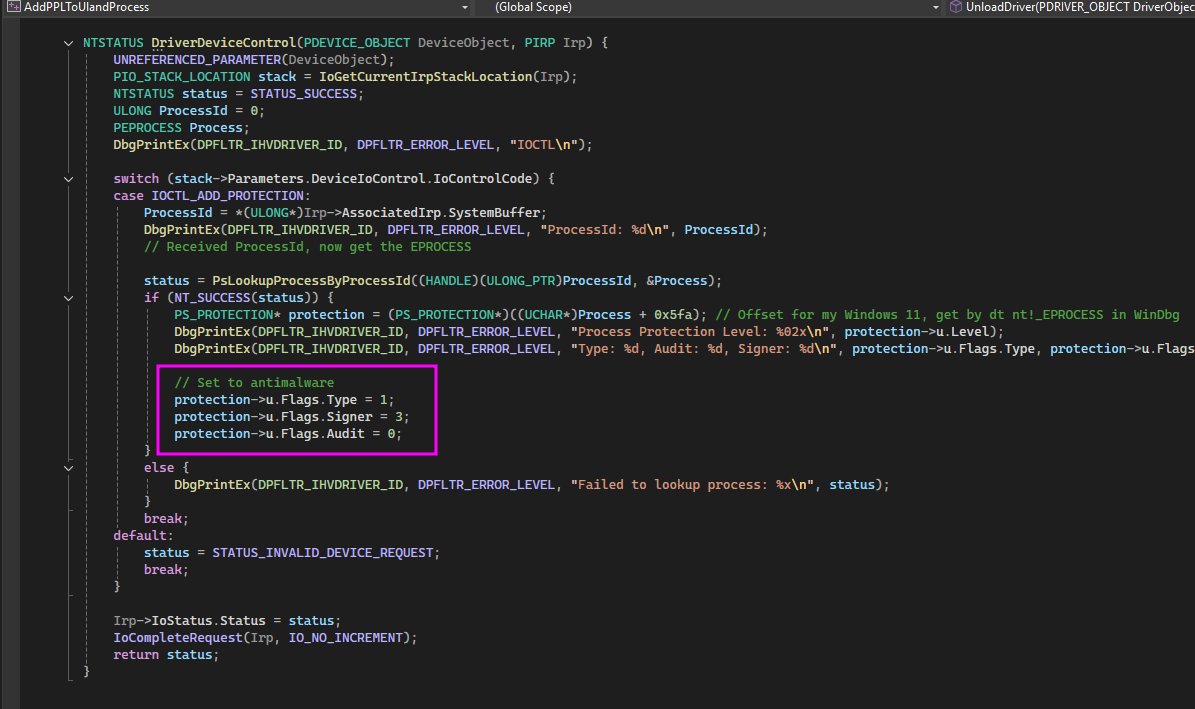Click the PEPROCESS type declaration
1195x709 pixels.
click(x=147, y=127)
